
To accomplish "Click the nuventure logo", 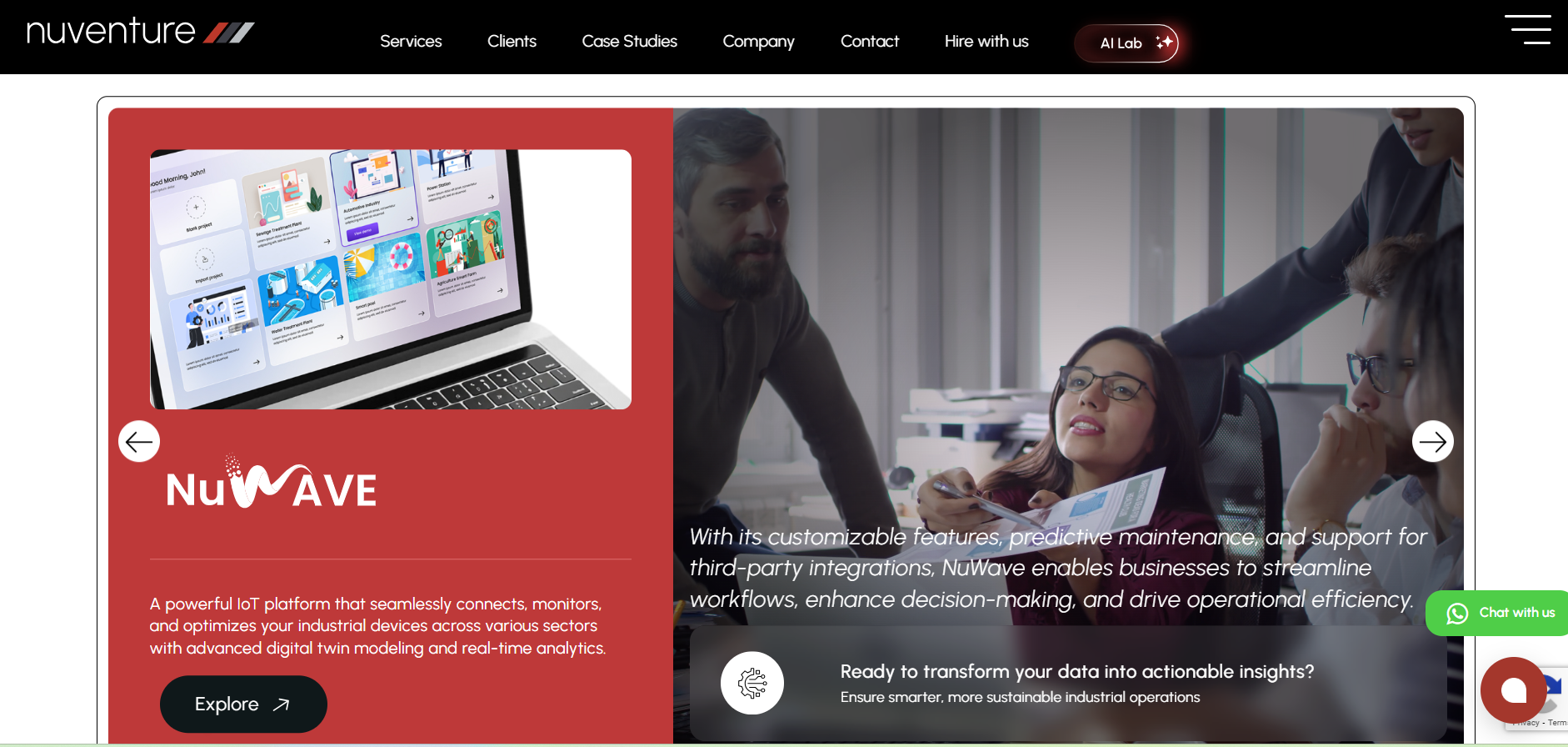I will [140, 31].
